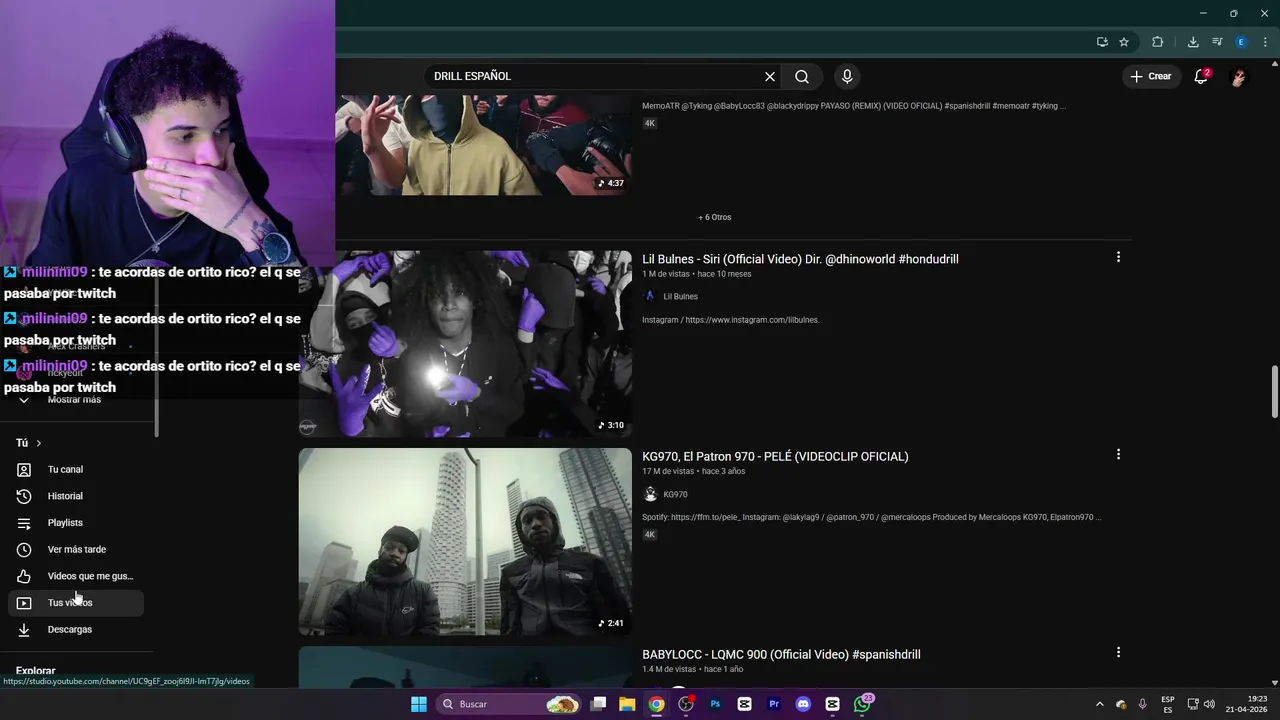This screenshot has height=720, width=1280.
Task: Open the Chrome extensions puzzle icon
Action: point(1158,42)
